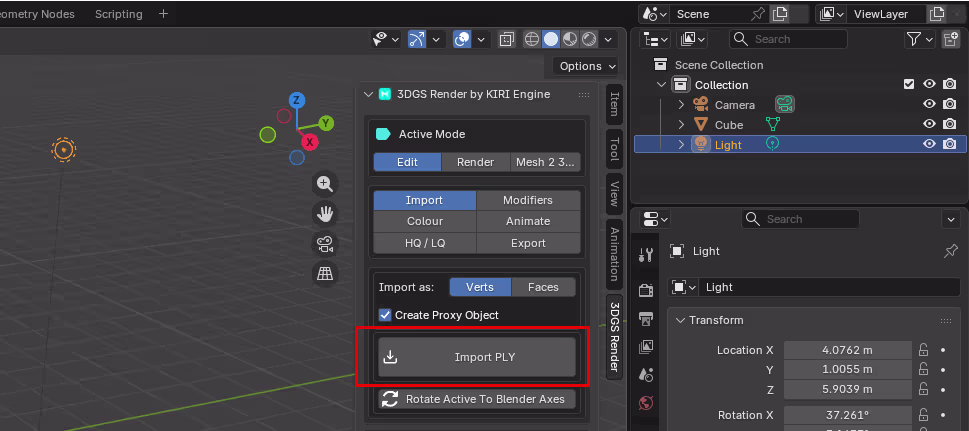Screen dimensions: 969x431
Task: Open the Options dropdown
Action: (588, 66)
